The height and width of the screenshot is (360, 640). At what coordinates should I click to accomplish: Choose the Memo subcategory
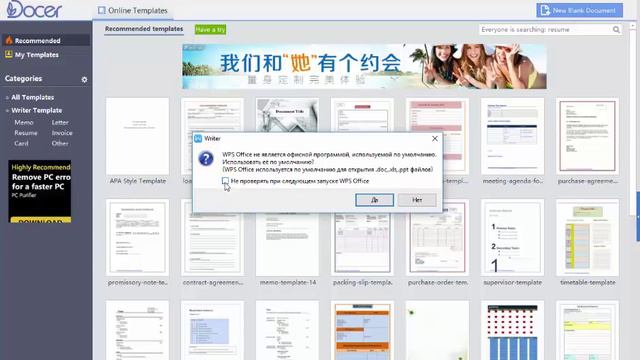(24, 122)
